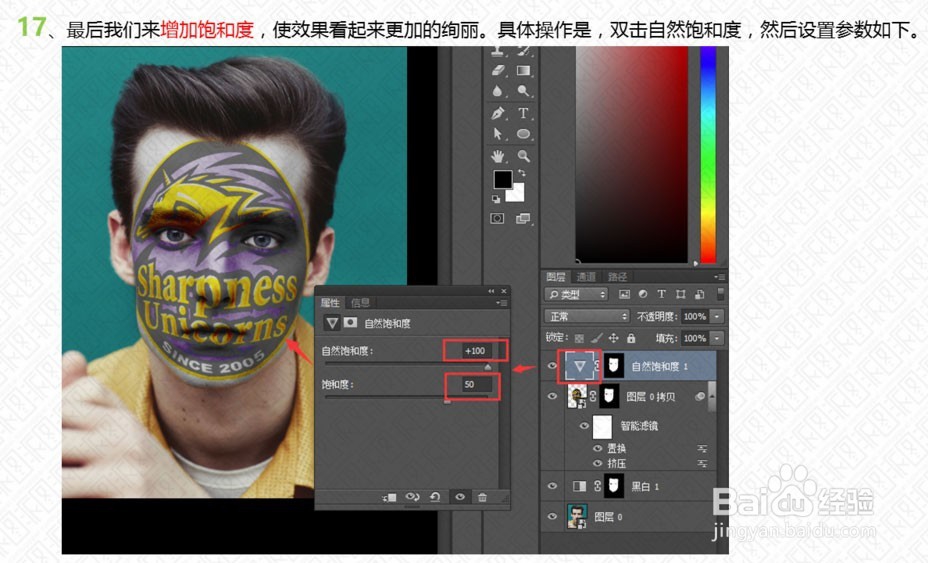
Task: Lock layer position
Action: point(614,338)
